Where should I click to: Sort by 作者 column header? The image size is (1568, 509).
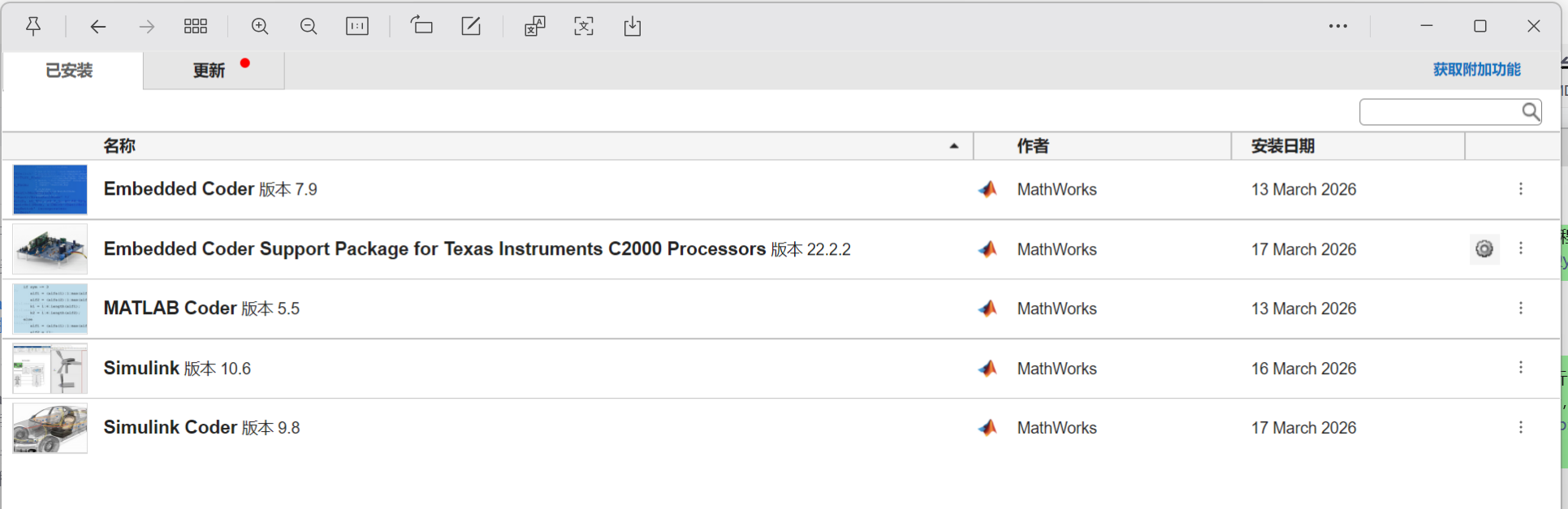[x=1033, y=146]
